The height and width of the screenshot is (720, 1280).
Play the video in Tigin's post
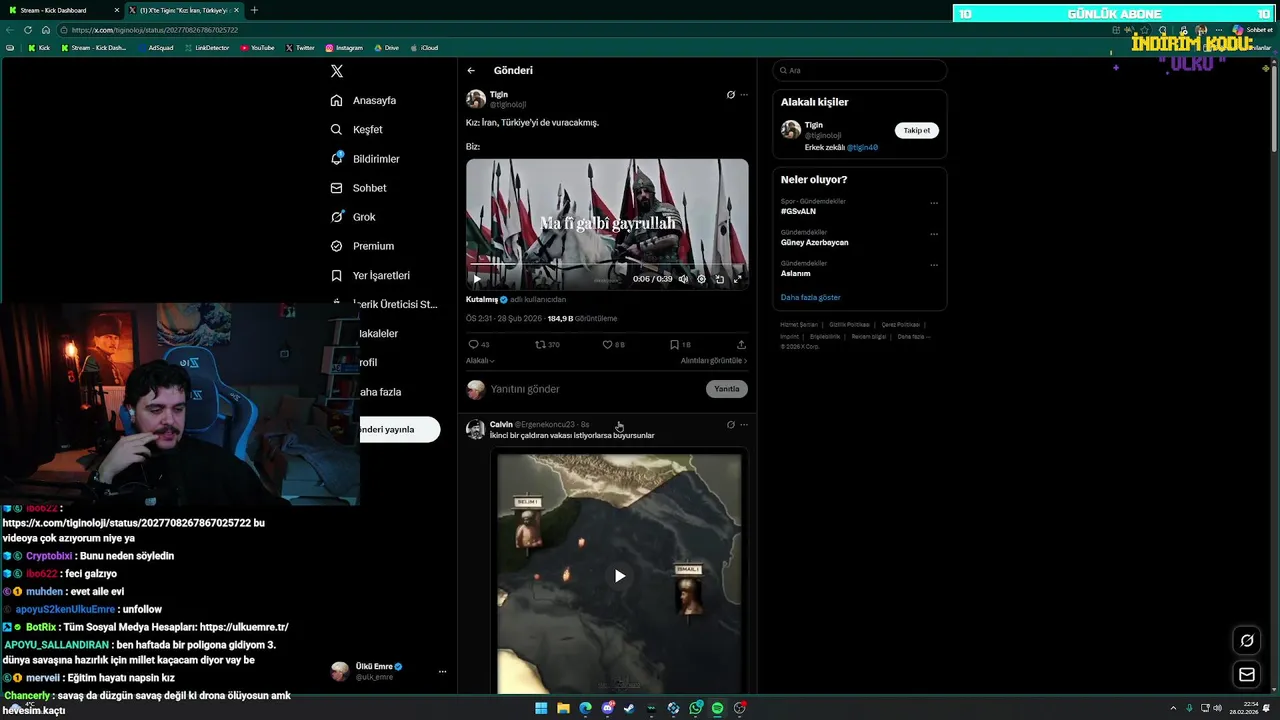point(476,279)
